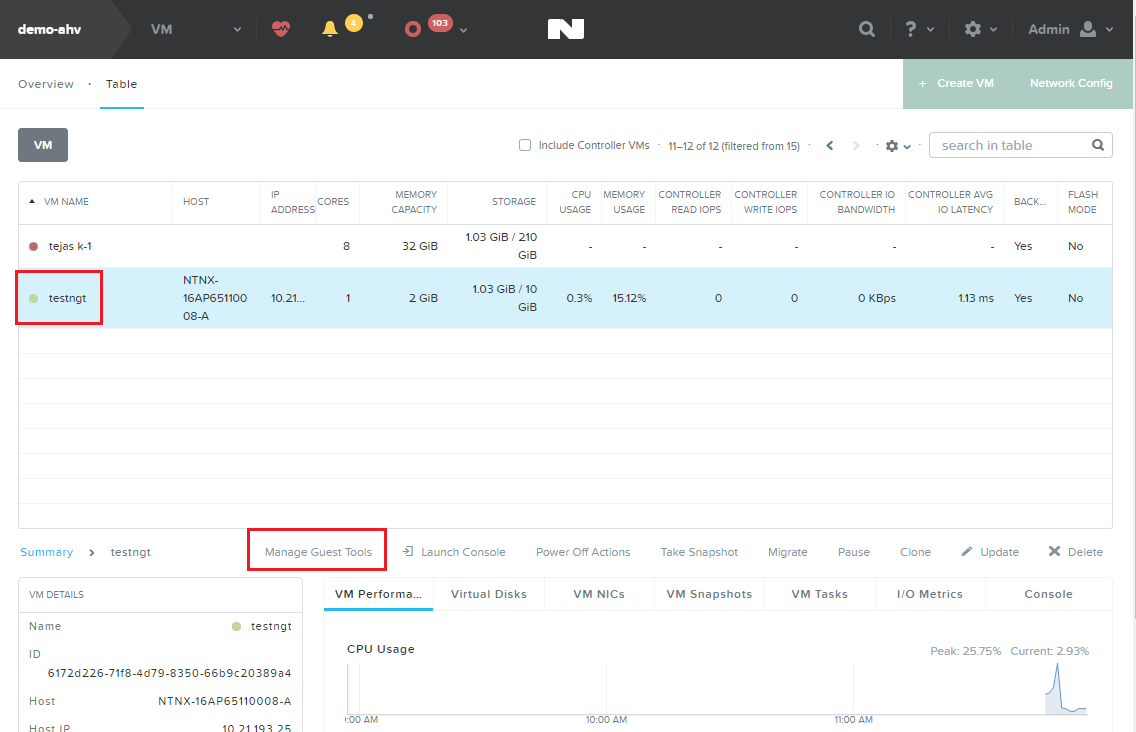1136x732 pixels.
Task: Click the Launch Console icon
Action: point(408,552)
